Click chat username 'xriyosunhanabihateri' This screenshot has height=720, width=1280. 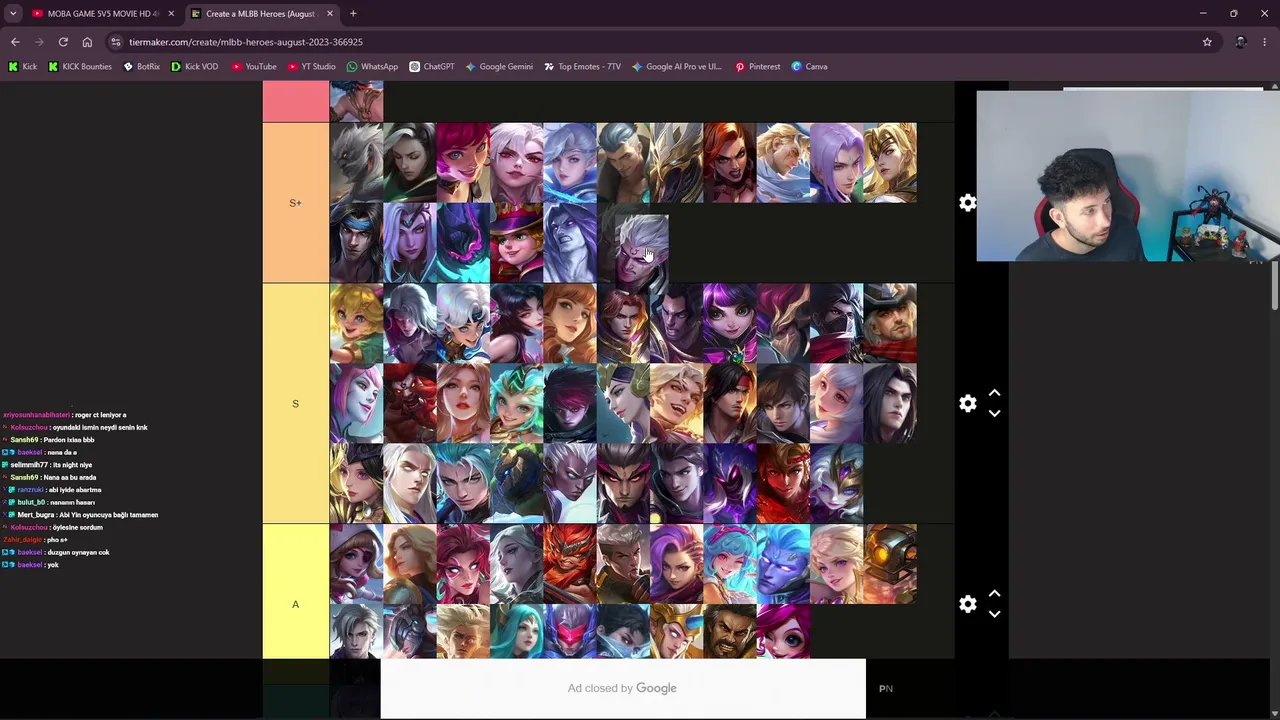pyautogui.click(x=37, y=415)
